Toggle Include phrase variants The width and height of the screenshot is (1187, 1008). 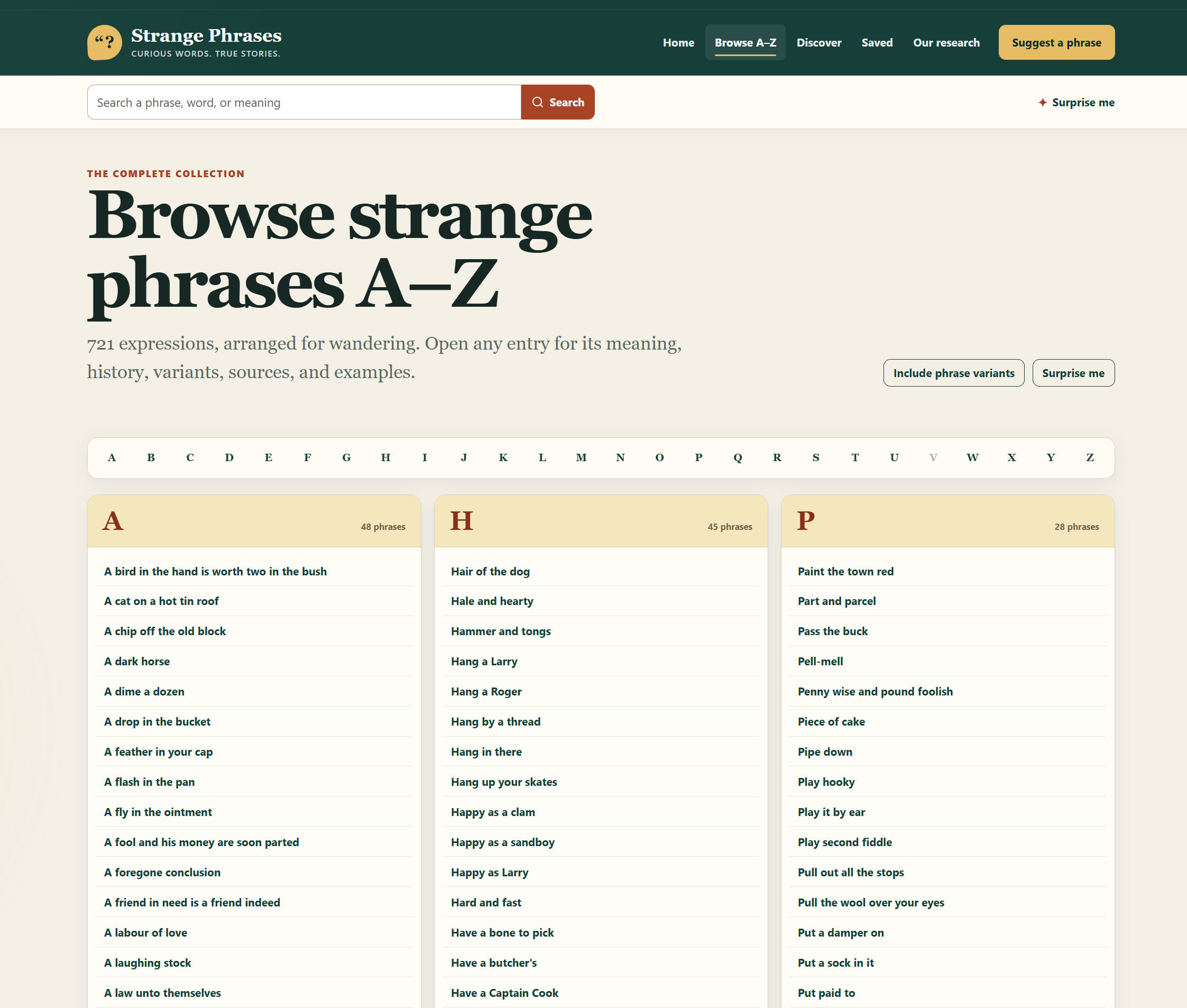(953, 373)
